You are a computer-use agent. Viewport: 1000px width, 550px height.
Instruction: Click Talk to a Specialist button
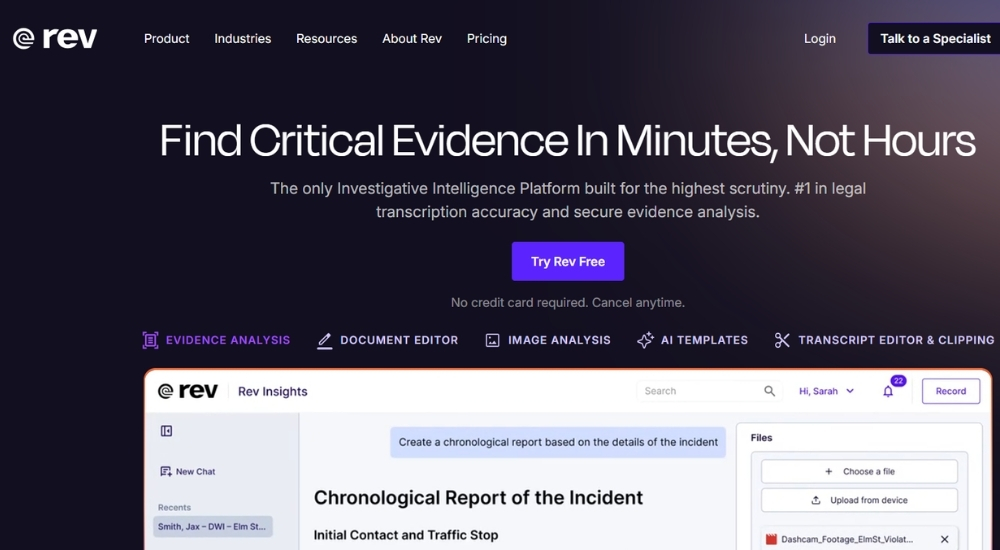(934, 38)
